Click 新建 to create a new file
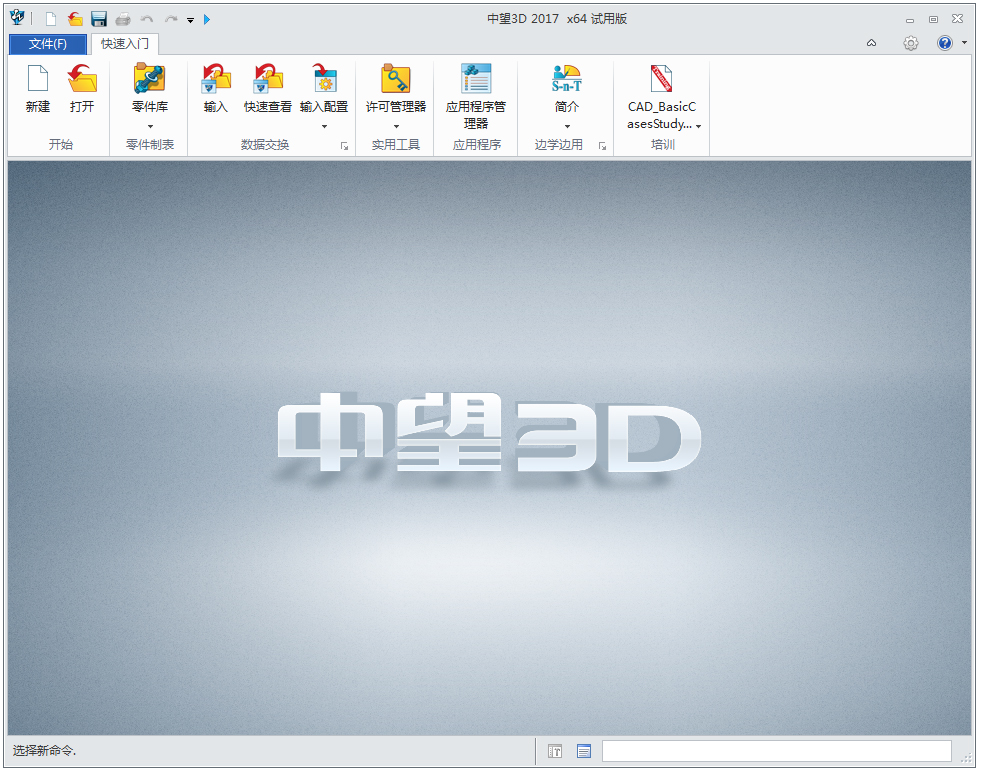 [x=38, y=88]
